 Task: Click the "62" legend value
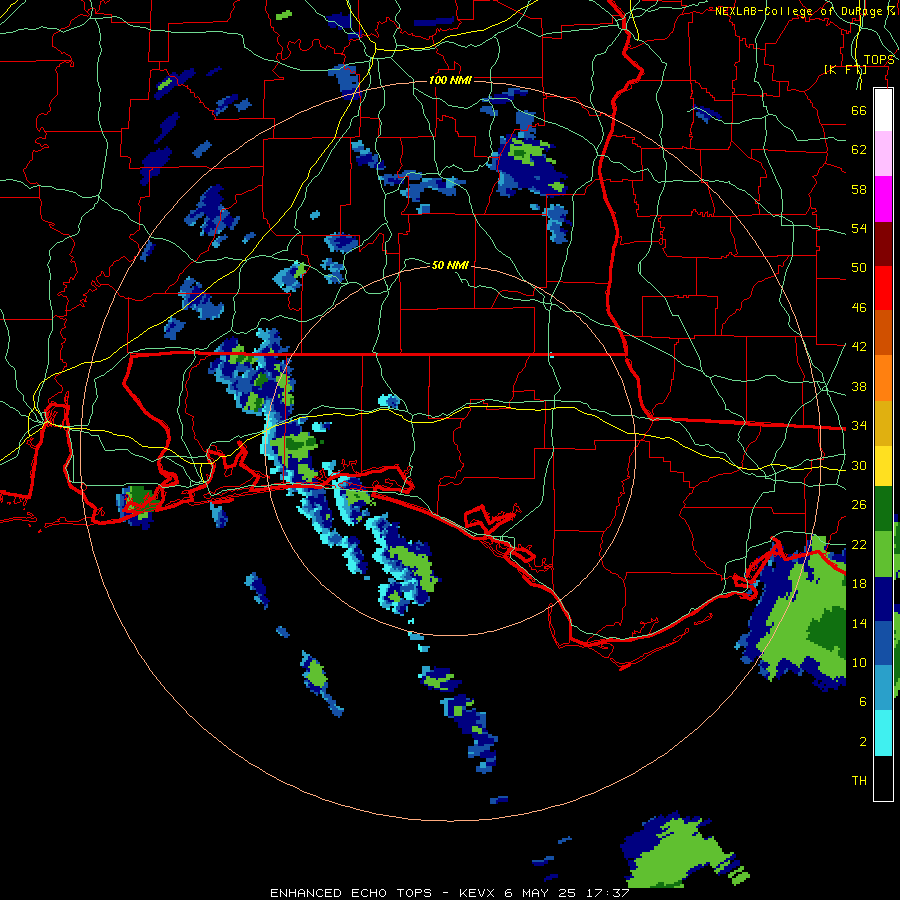pos(859,150)
